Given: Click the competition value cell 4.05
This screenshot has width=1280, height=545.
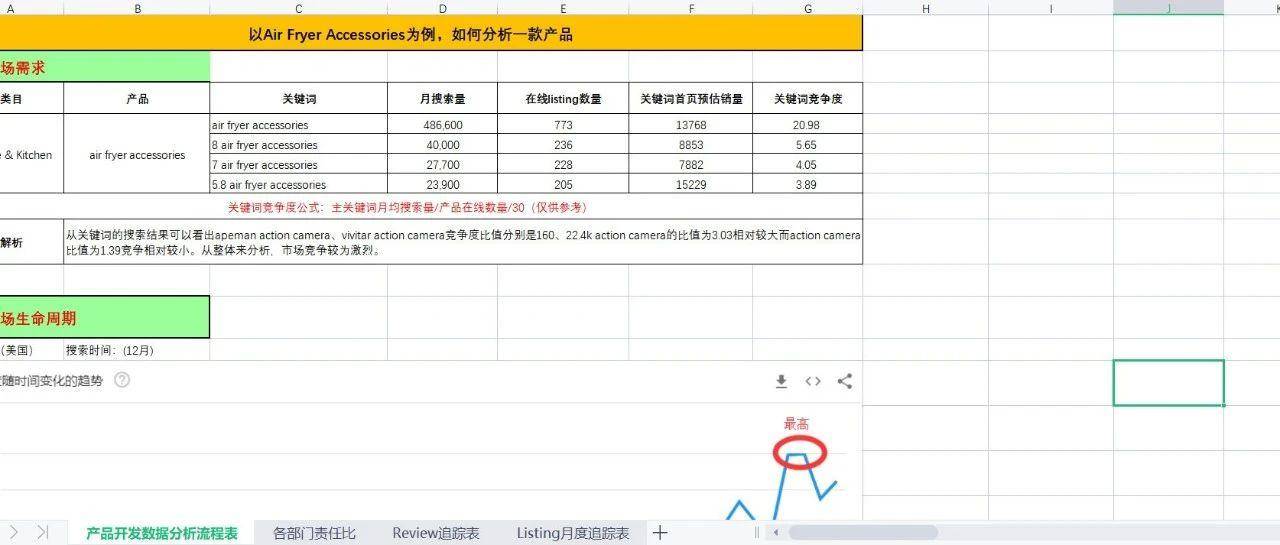Looking at the screenshot, I should tap(808, 165).
